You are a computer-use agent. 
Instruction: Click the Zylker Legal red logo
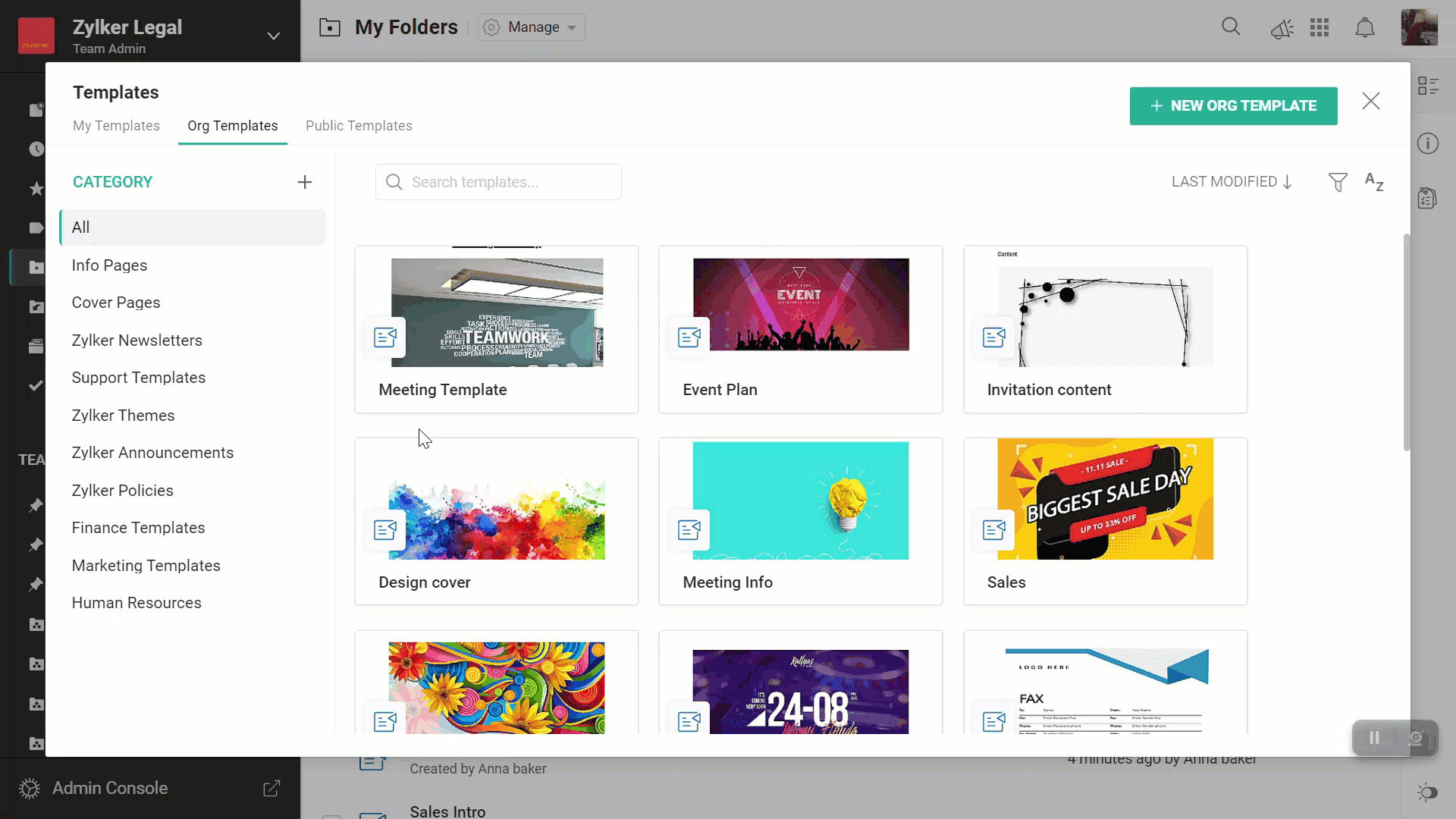pyautogui.click(x=36, y=36)
